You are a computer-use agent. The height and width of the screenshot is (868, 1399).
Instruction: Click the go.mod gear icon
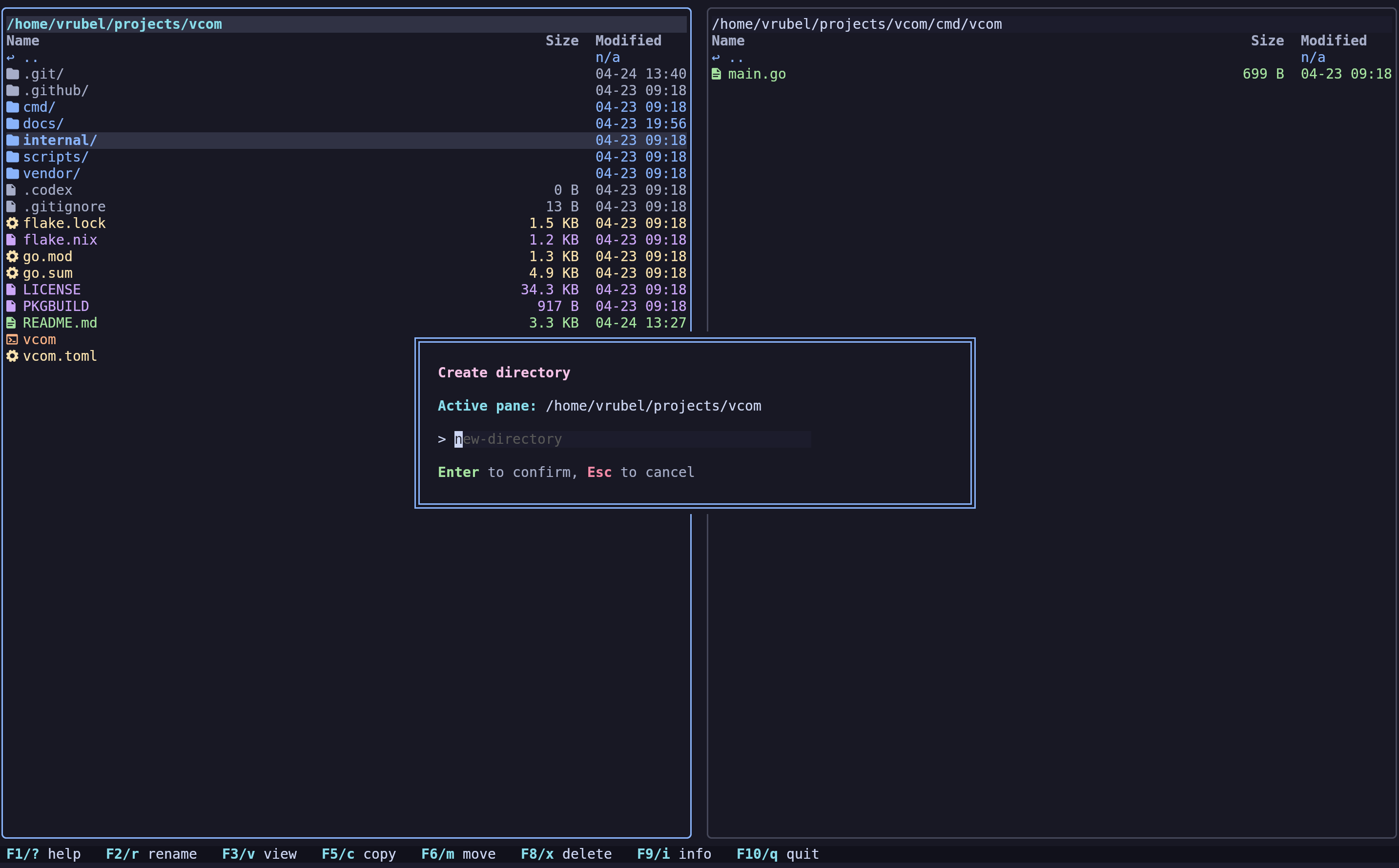[x=12, y=257]
